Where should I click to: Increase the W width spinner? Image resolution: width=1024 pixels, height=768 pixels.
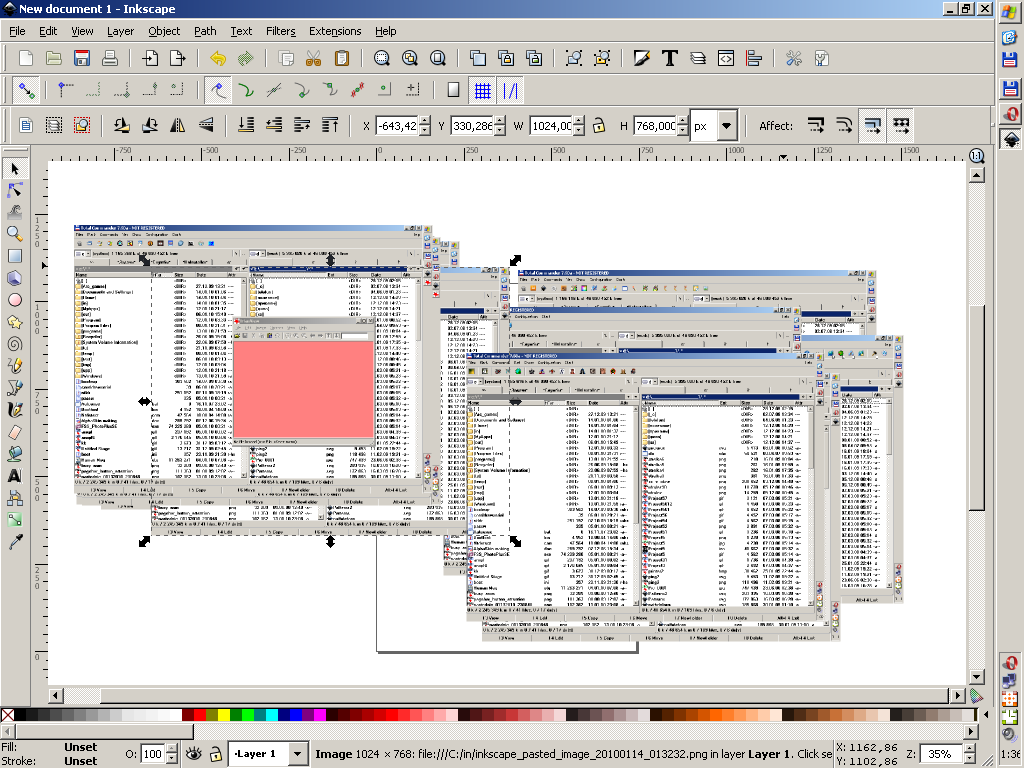coord(579,121)
